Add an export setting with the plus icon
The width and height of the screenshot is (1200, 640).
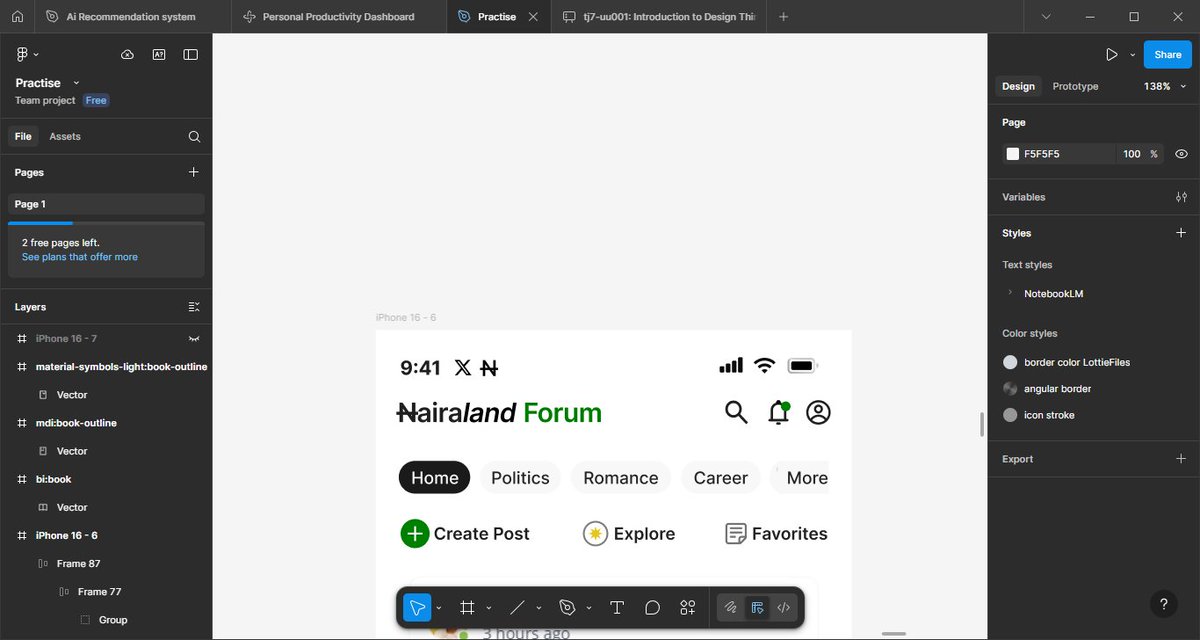[x=1181, y=459]
